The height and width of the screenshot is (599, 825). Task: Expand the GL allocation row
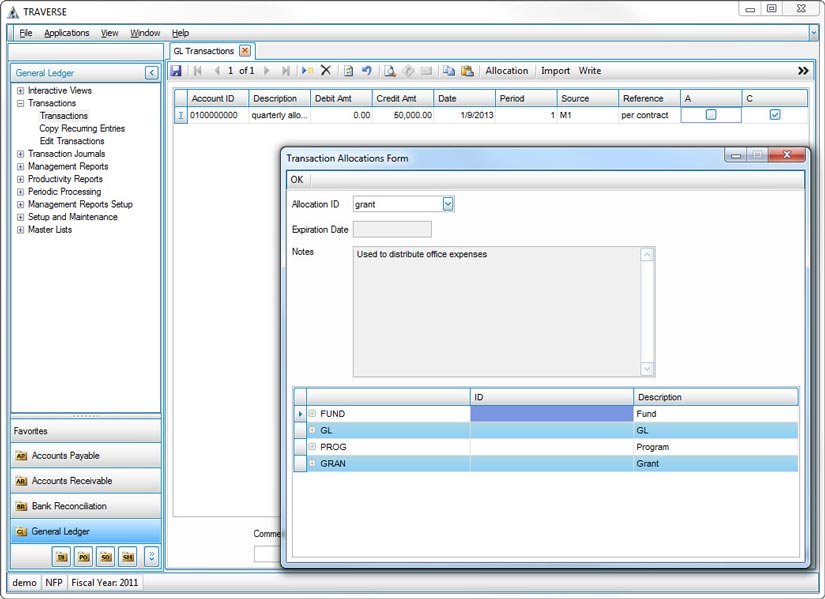(x=312, y=430)
